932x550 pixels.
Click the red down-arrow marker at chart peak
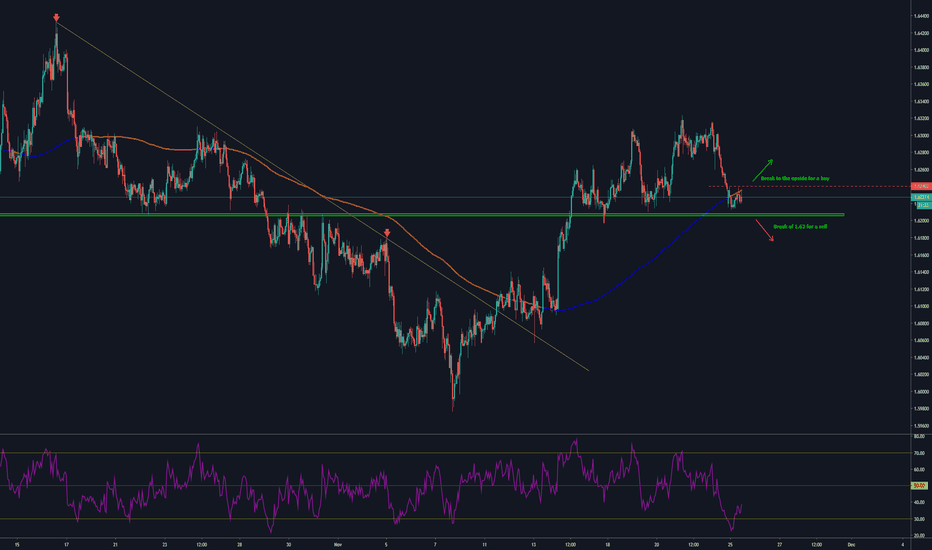tap(56, 18)
